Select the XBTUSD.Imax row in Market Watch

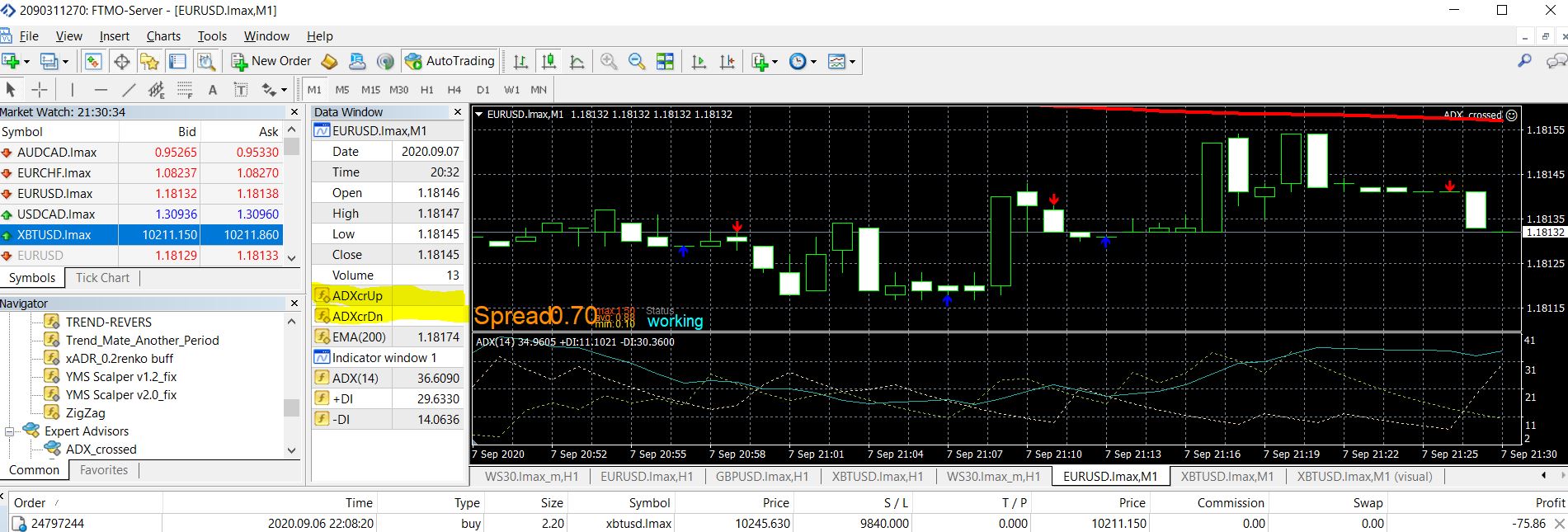coord(142,235)
